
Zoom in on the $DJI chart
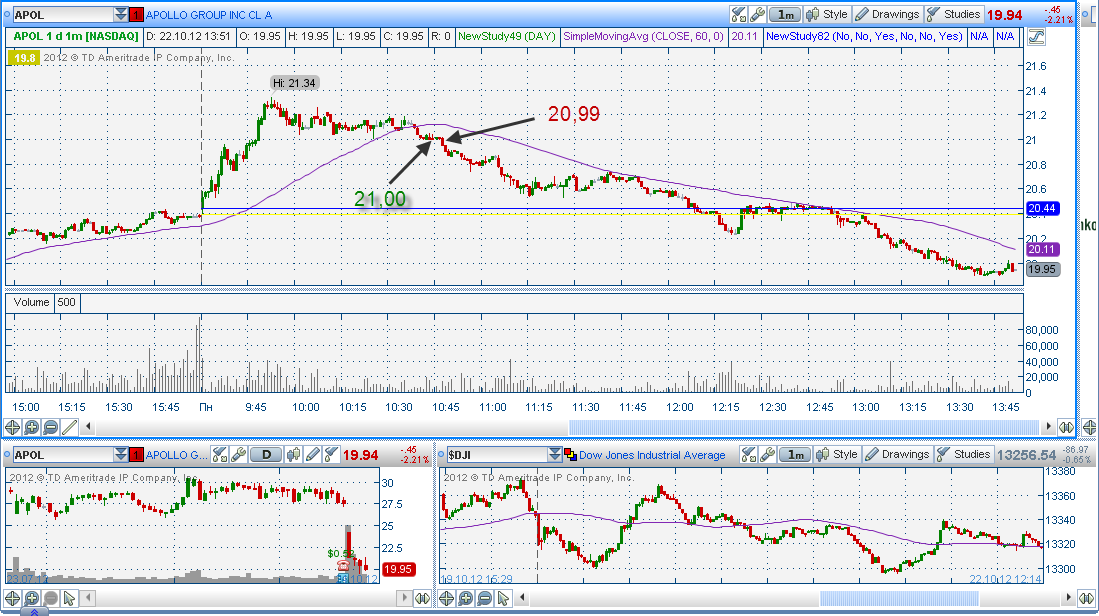coord(465,598)
